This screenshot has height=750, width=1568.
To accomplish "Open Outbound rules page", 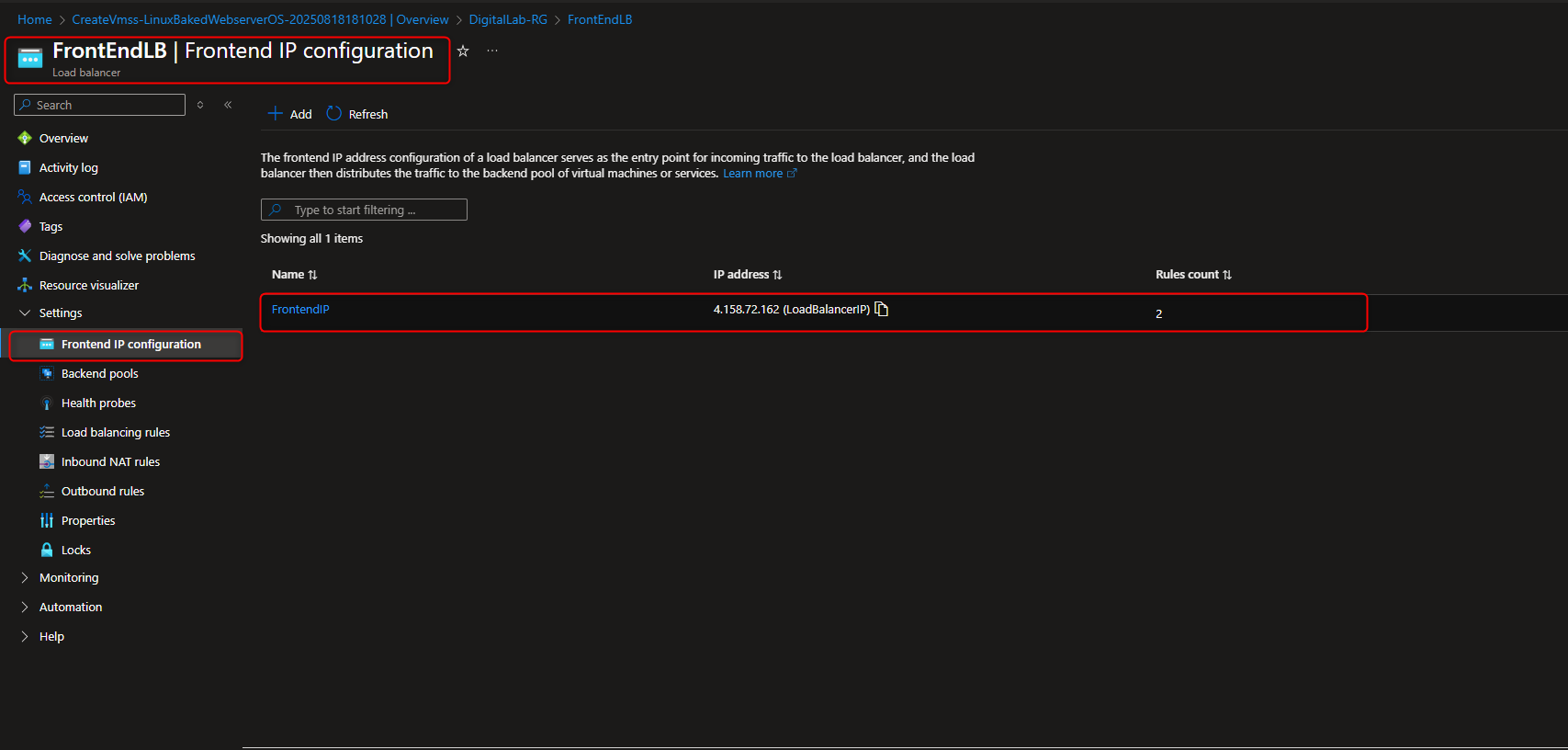I will coord(103,491).
